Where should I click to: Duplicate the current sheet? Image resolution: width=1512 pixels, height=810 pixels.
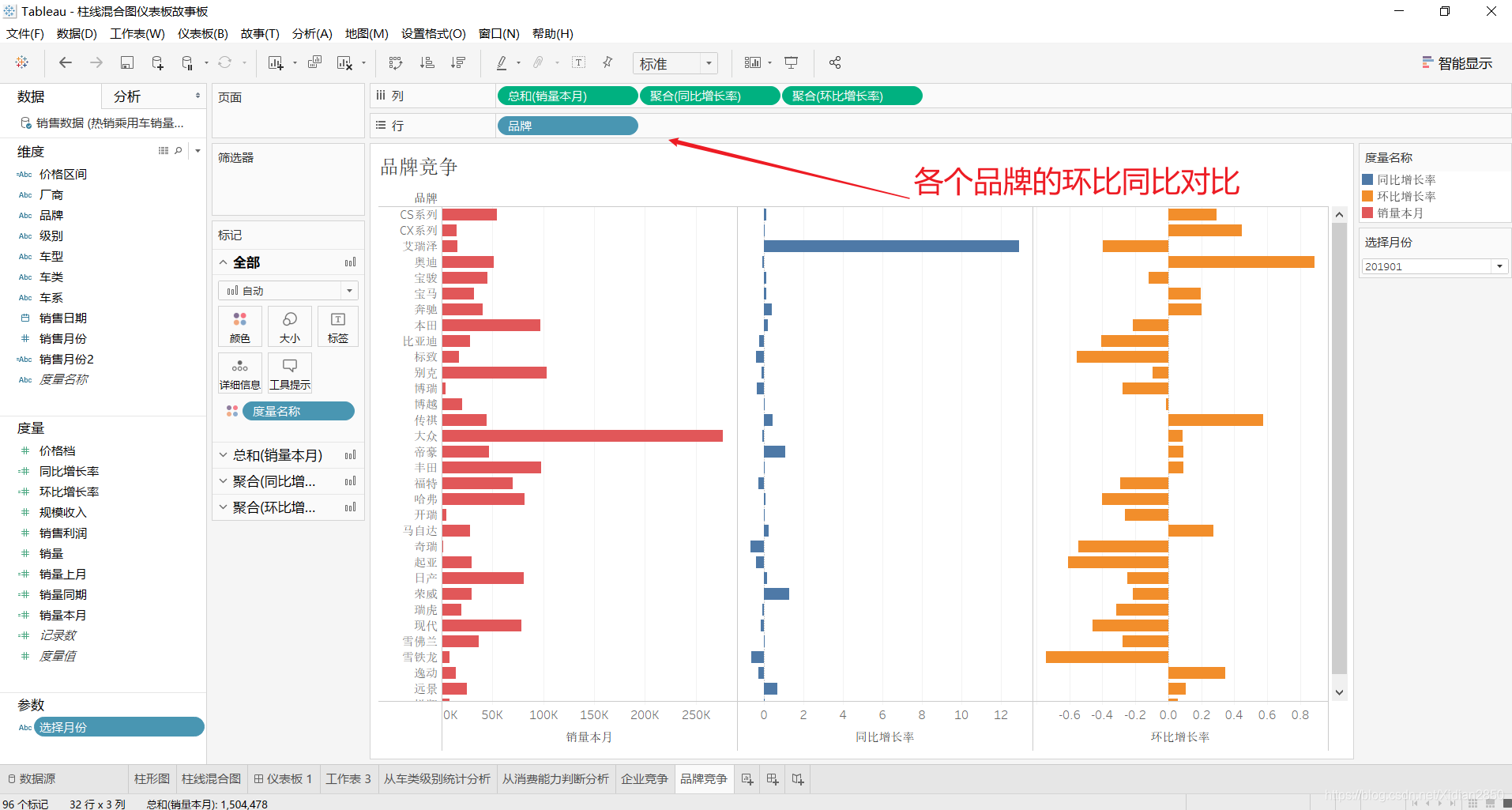[x=314, y=62]
